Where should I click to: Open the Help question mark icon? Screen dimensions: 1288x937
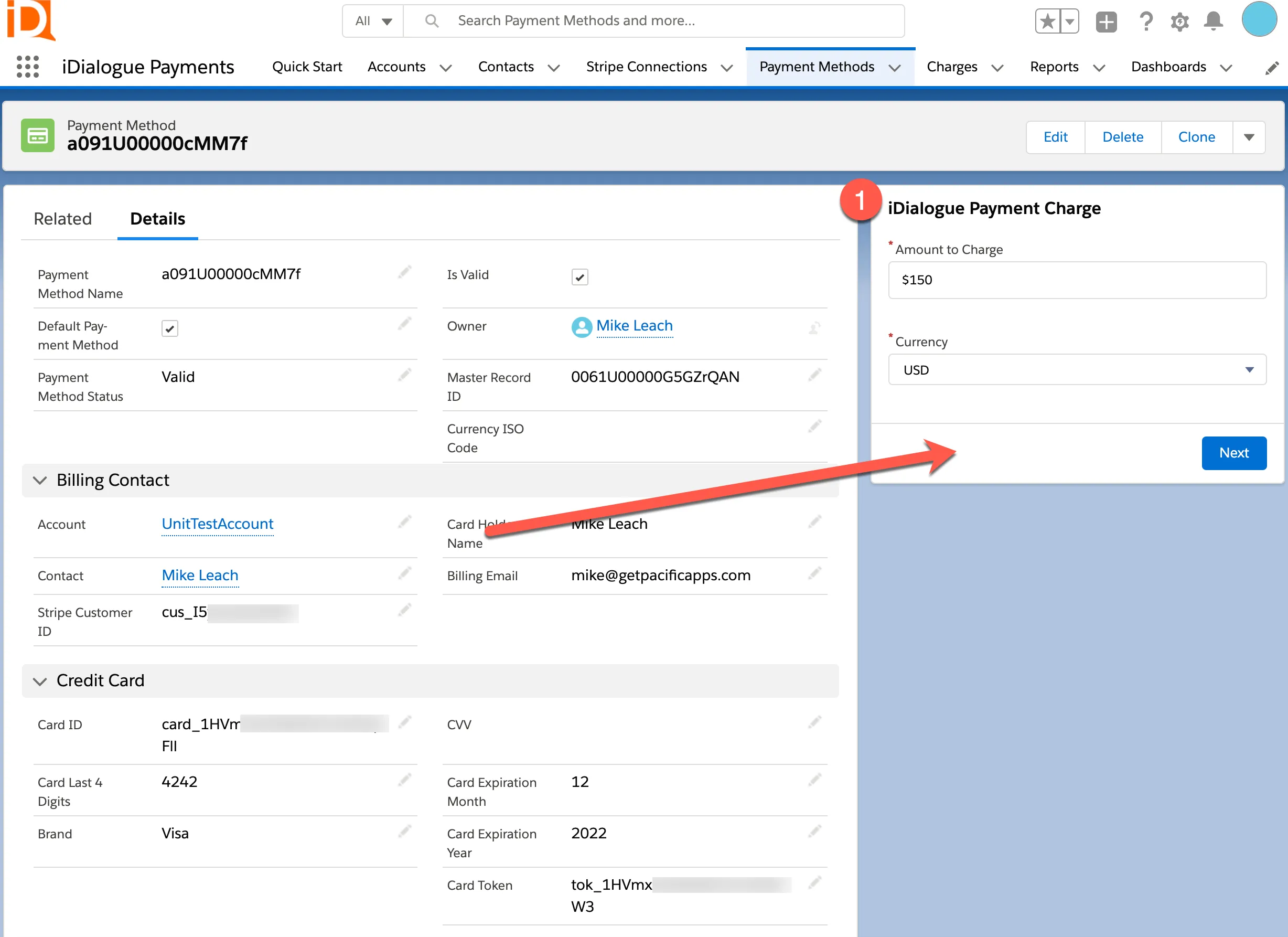click(1146, 22)
